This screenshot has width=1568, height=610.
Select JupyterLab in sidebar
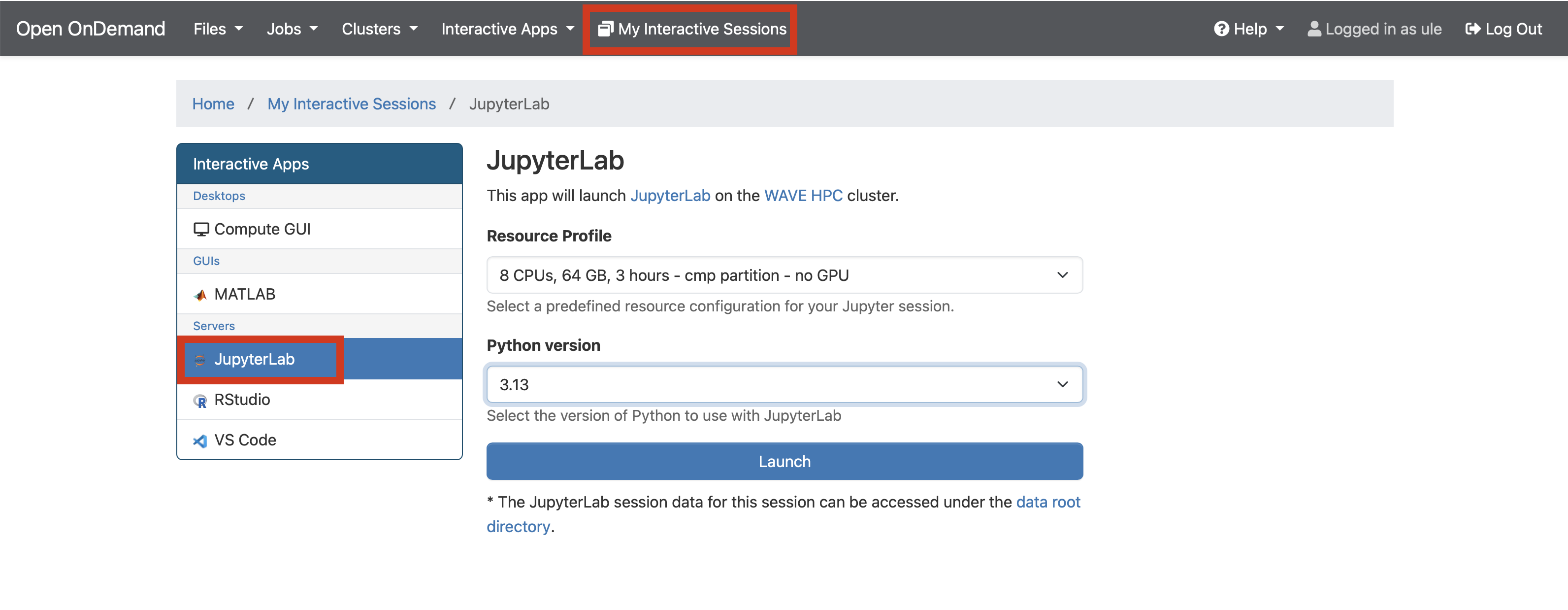coord(319,359)
